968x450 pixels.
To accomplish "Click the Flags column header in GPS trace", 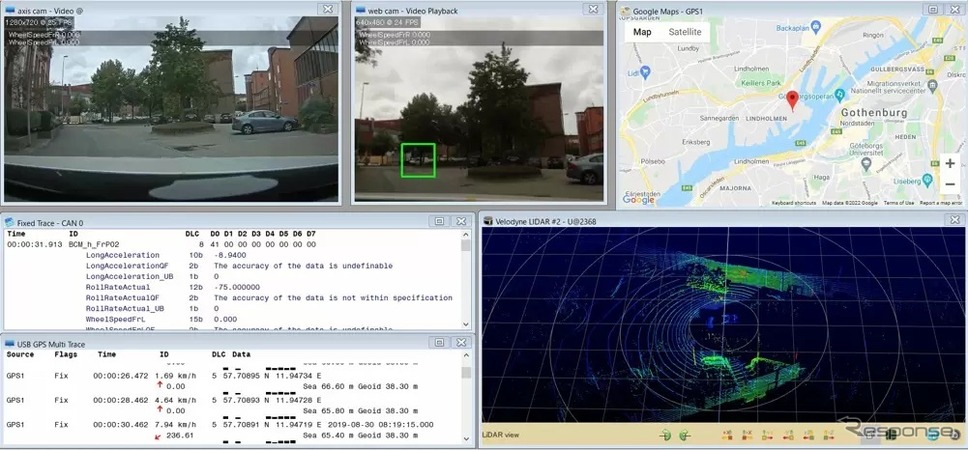I will [x=65, y=355].
